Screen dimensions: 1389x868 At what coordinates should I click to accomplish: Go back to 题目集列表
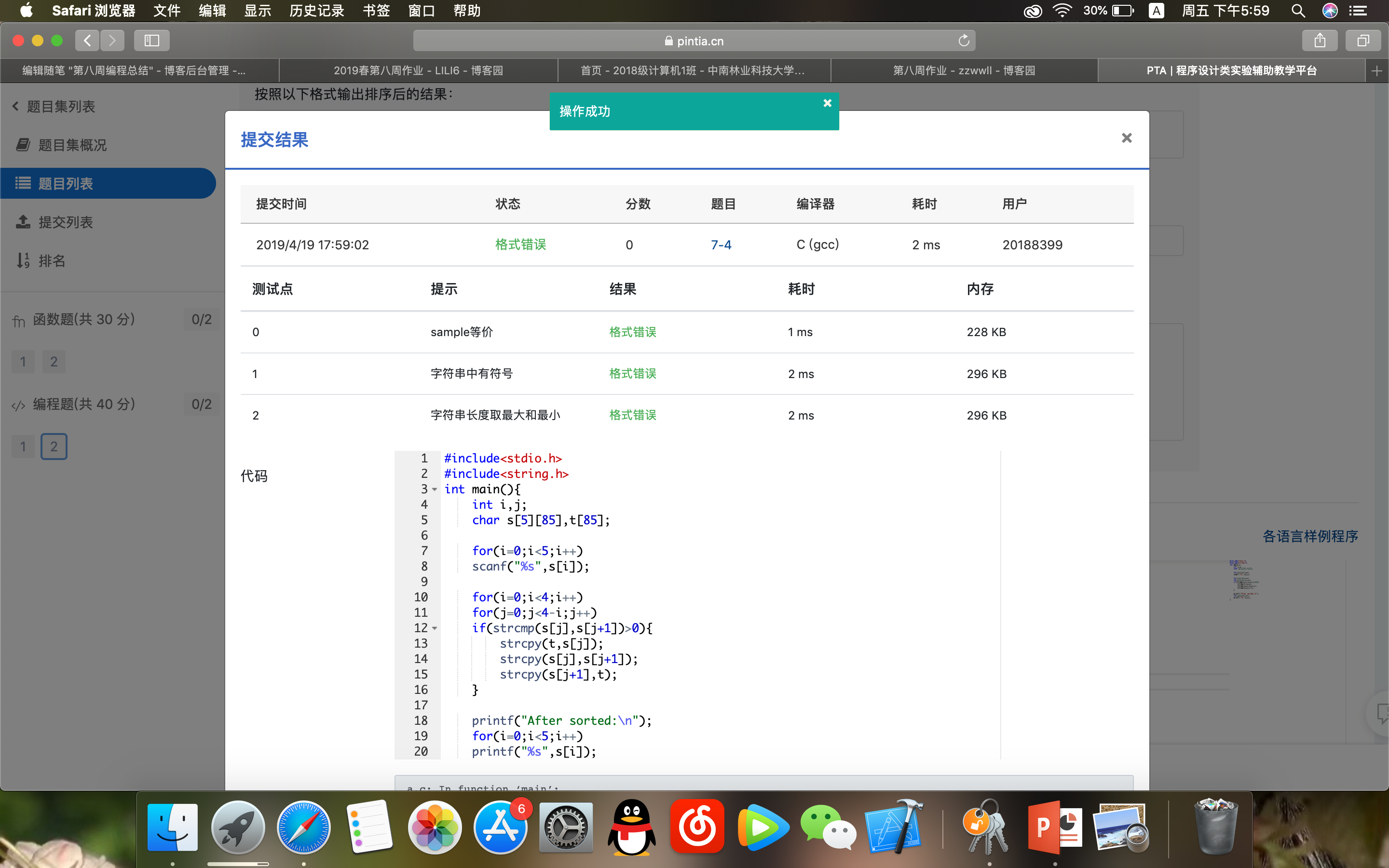[x=54, y=106]
